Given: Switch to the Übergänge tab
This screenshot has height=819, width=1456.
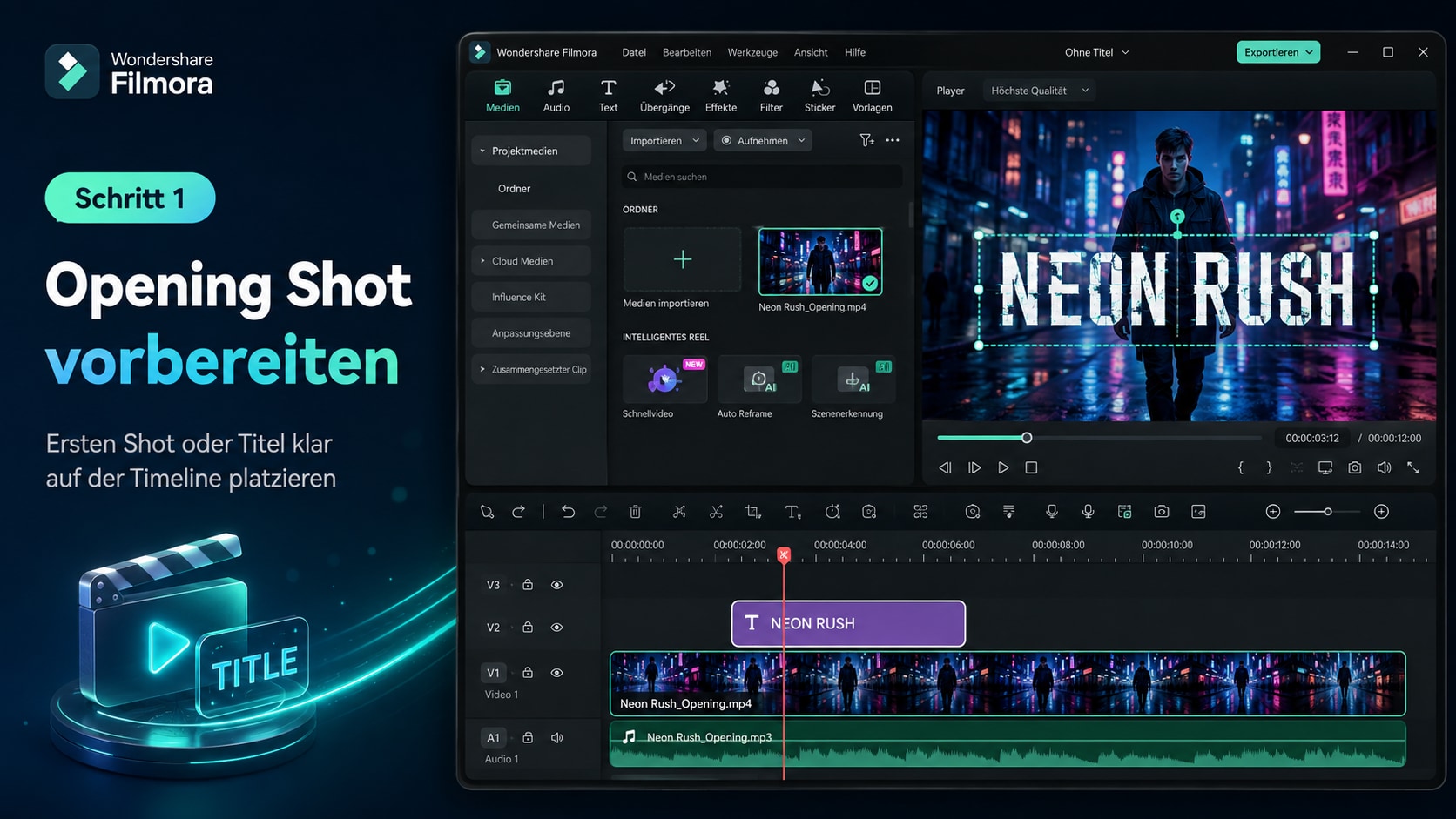Looking at the screenshot, I should [x=664, y=96].
